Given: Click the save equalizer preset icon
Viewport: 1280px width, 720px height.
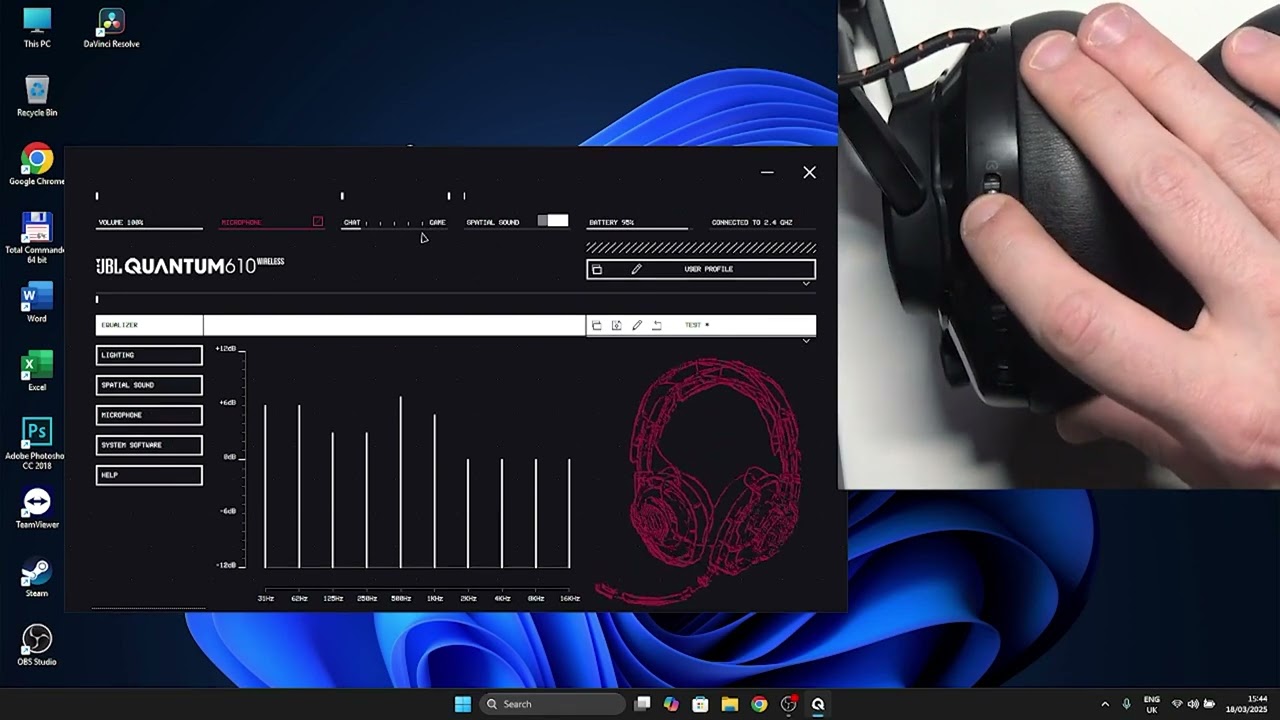Looking at the screenshot, I should point(617,325).
